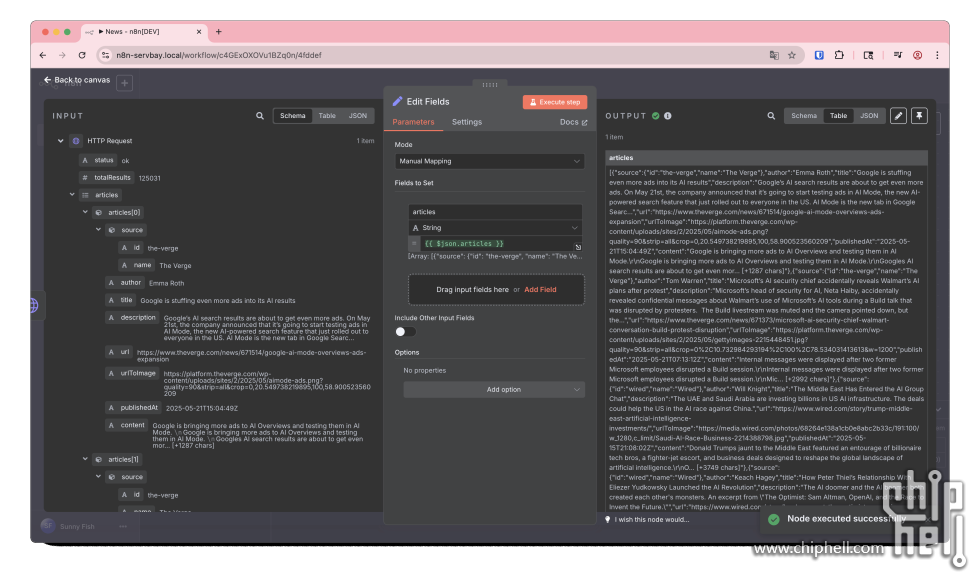The height and width of the screenshot is (583, 980).
Task: Click the drag handle atop Edit Fields
Action: [490, 84]
